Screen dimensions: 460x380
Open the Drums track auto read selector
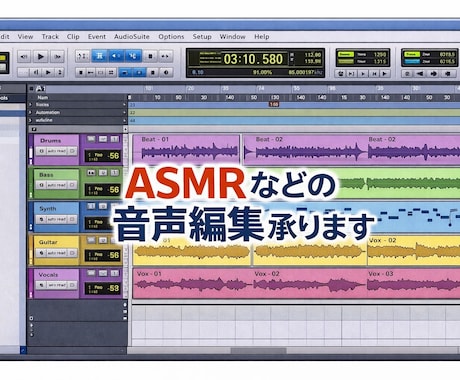pos(57,151)
